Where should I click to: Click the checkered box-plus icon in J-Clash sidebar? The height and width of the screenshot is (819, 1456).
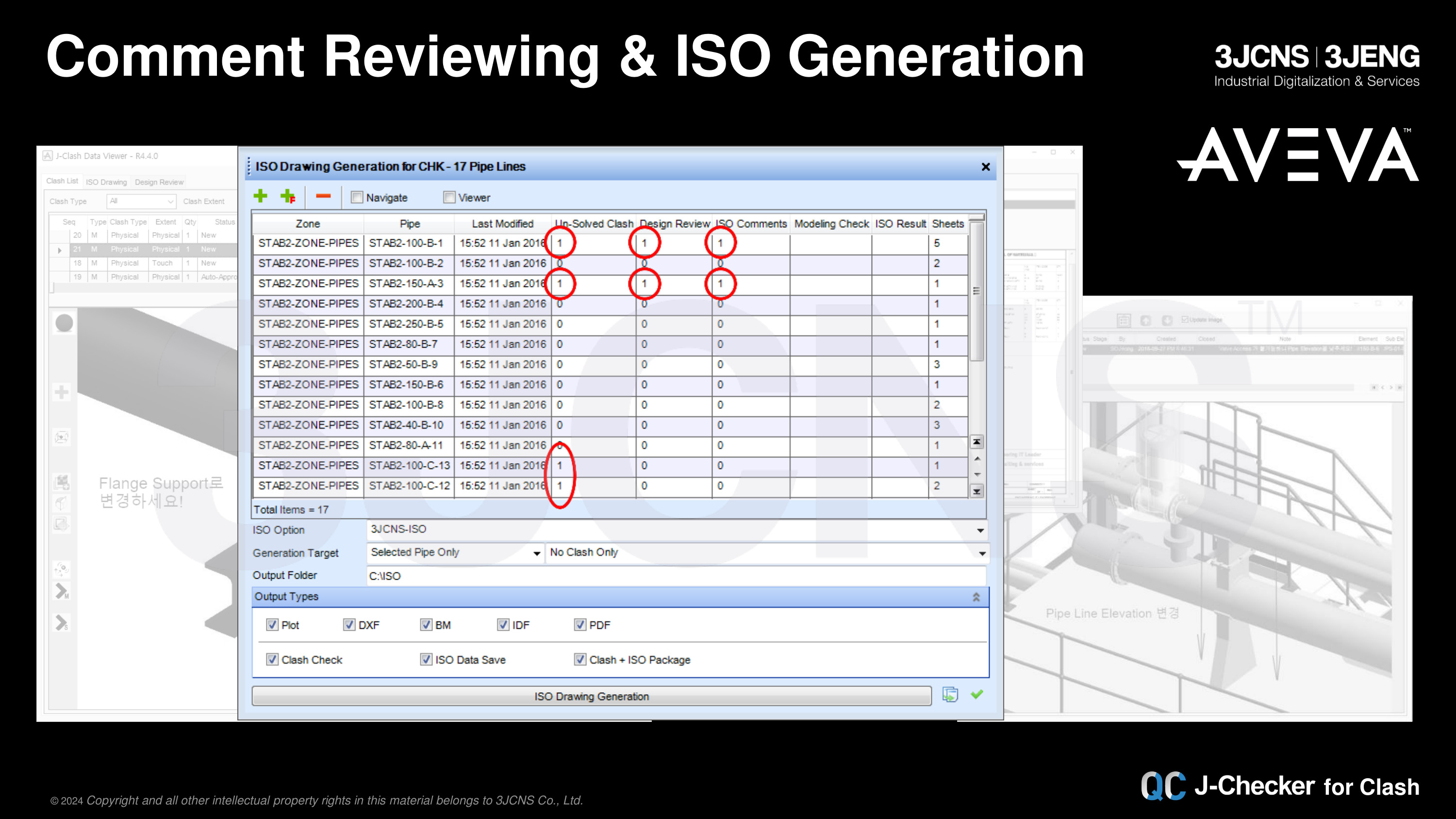tap(62, 482)
